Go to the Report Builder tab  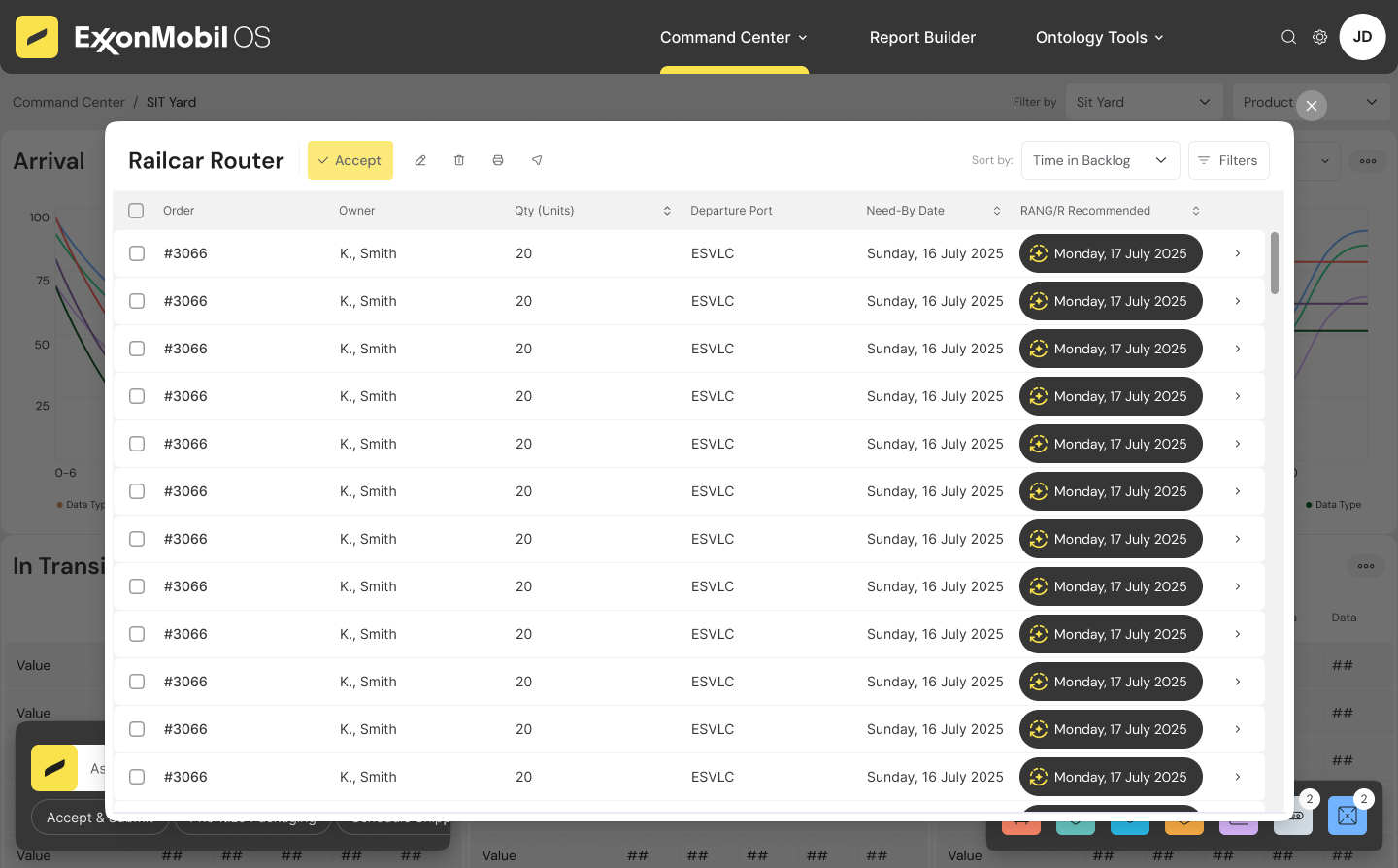pos(922,37)
